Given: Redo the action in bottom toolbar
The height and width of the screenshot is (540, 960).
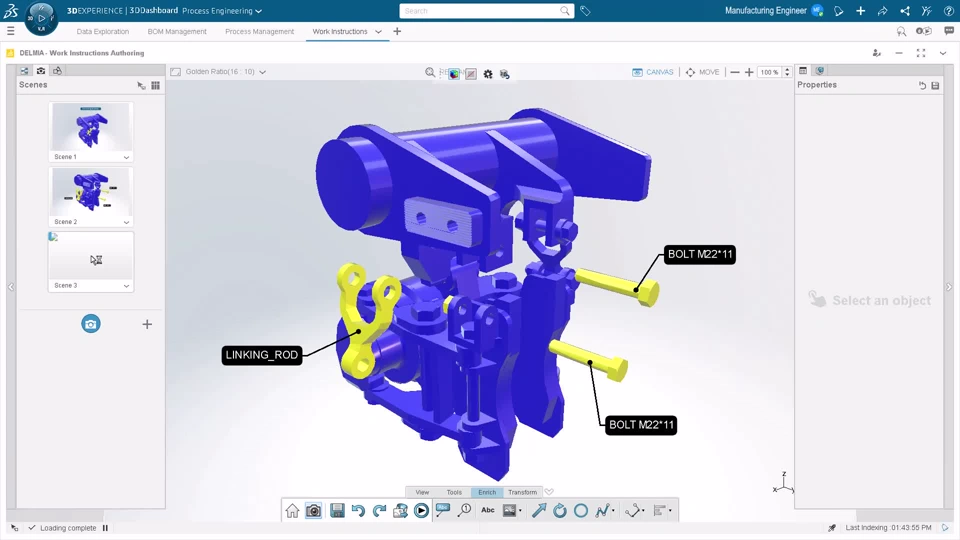Looking at the screenshot, I should pyautogui.click(x=380, y=511).
